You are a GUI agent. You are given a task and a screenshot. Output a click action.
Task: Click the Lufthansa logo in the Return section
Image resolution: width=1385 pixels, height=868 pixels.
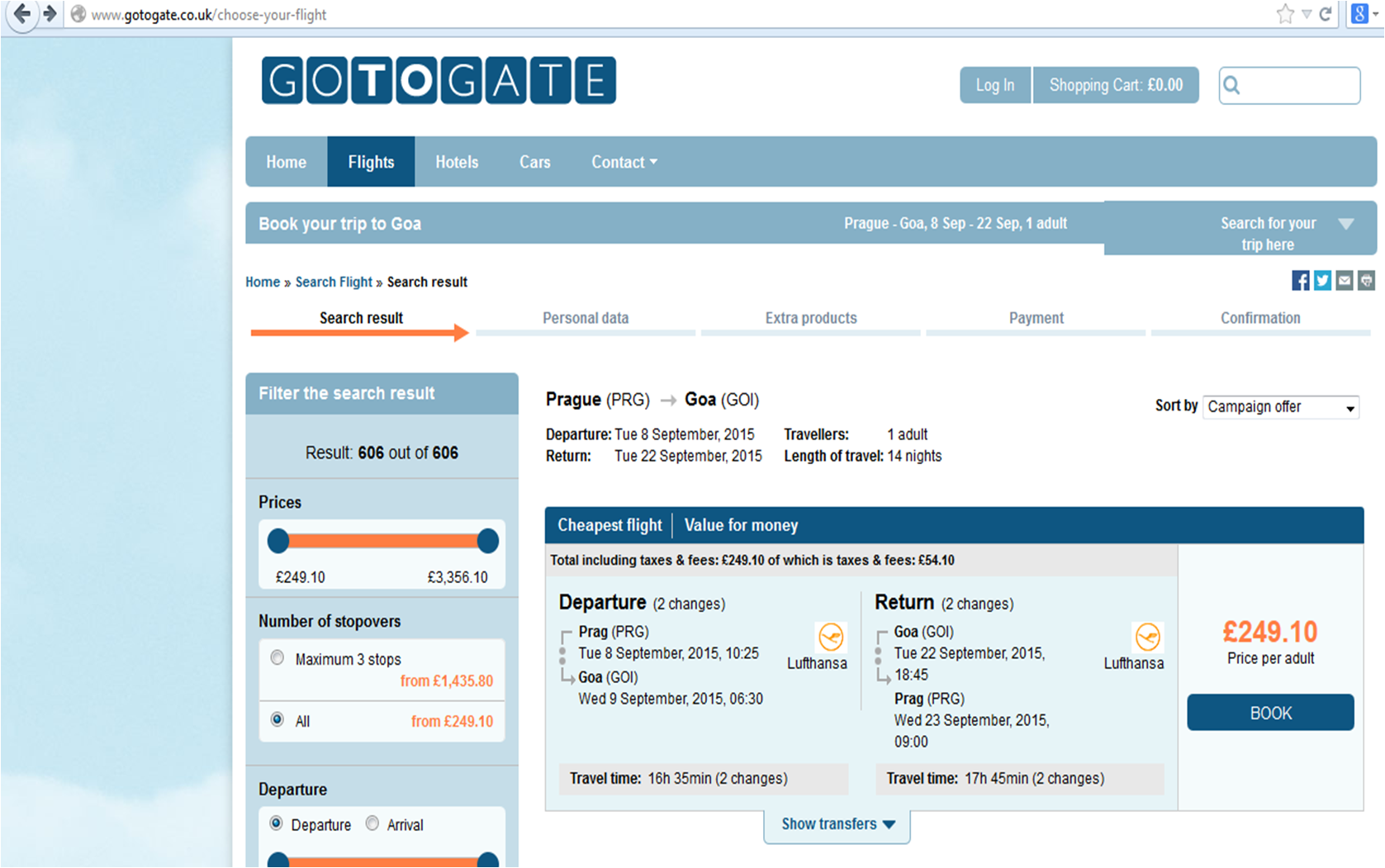point(1148,638)
